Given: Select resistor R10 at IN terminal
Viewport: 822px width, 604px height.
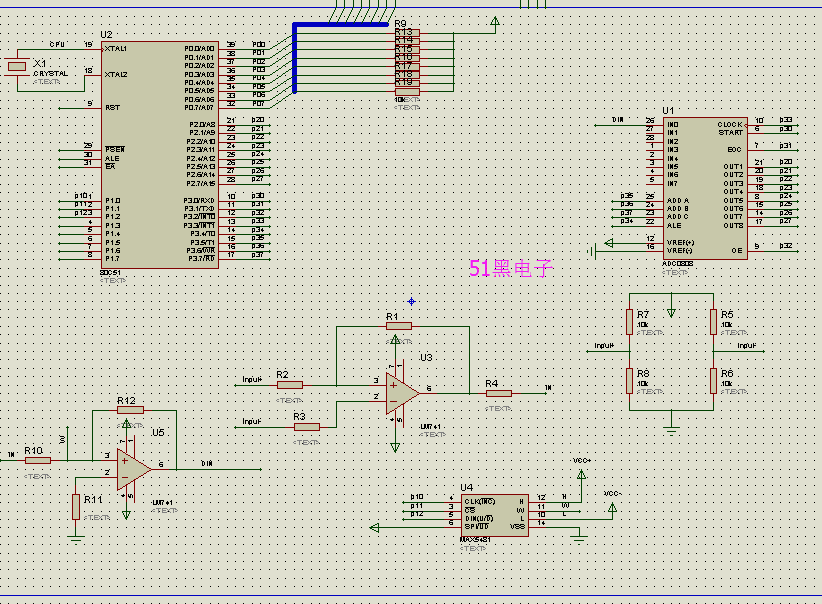Looking at the screenshot, I should coord(38,460).
